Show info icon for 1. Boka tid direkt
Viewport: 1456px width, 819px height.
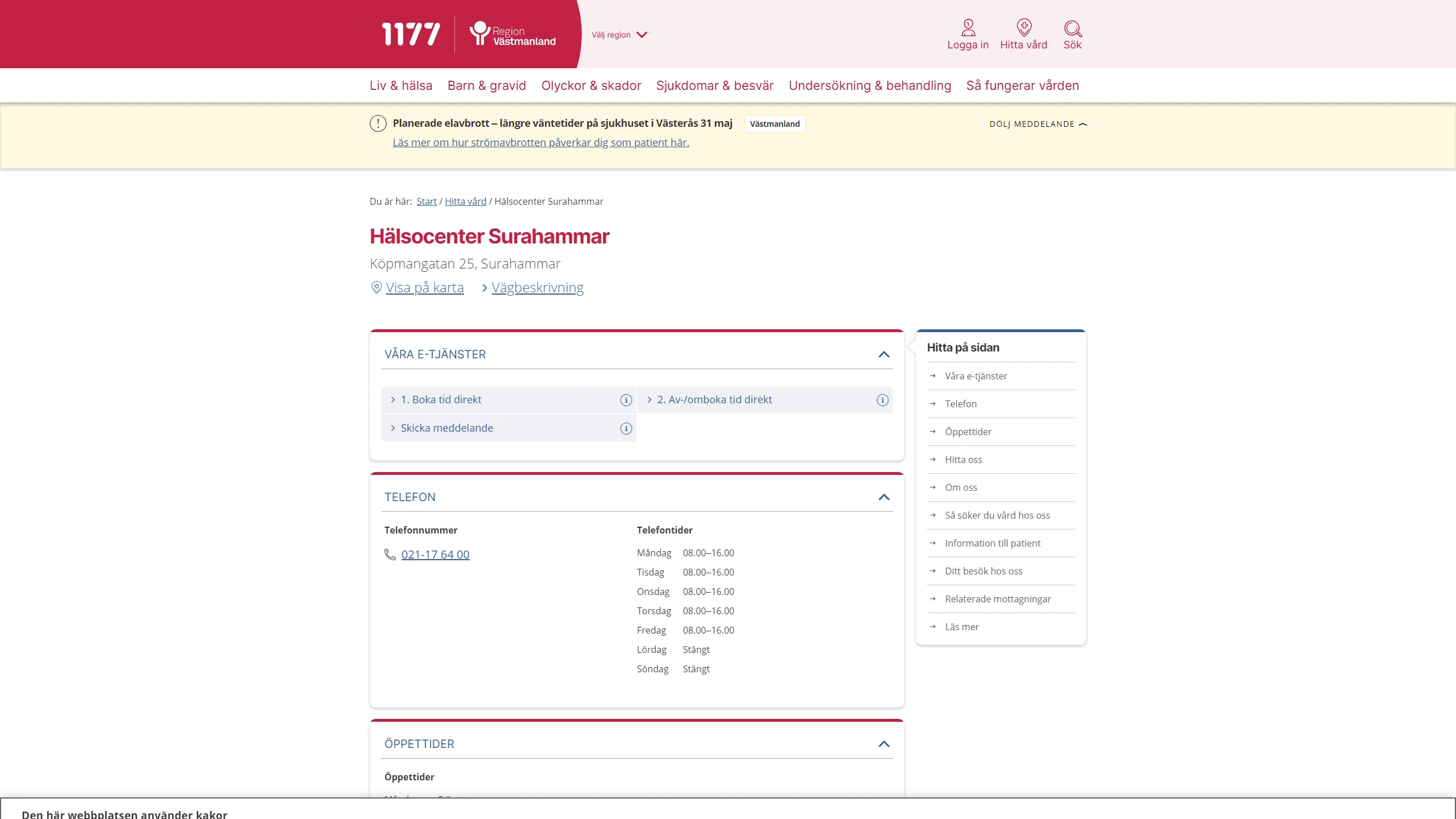626,400
